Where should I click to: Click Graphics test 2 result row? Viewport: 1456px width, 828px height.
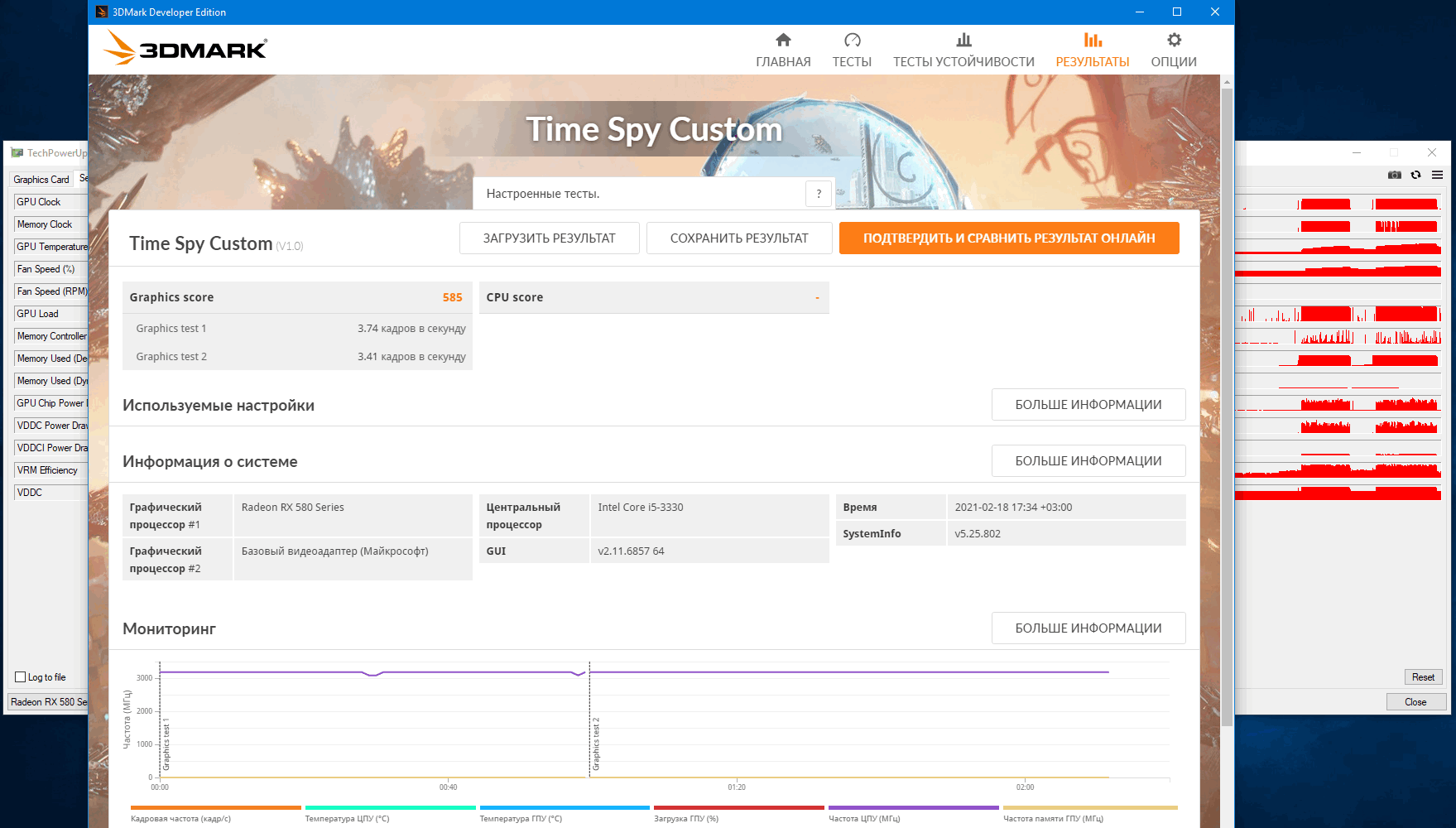point(298,357)
